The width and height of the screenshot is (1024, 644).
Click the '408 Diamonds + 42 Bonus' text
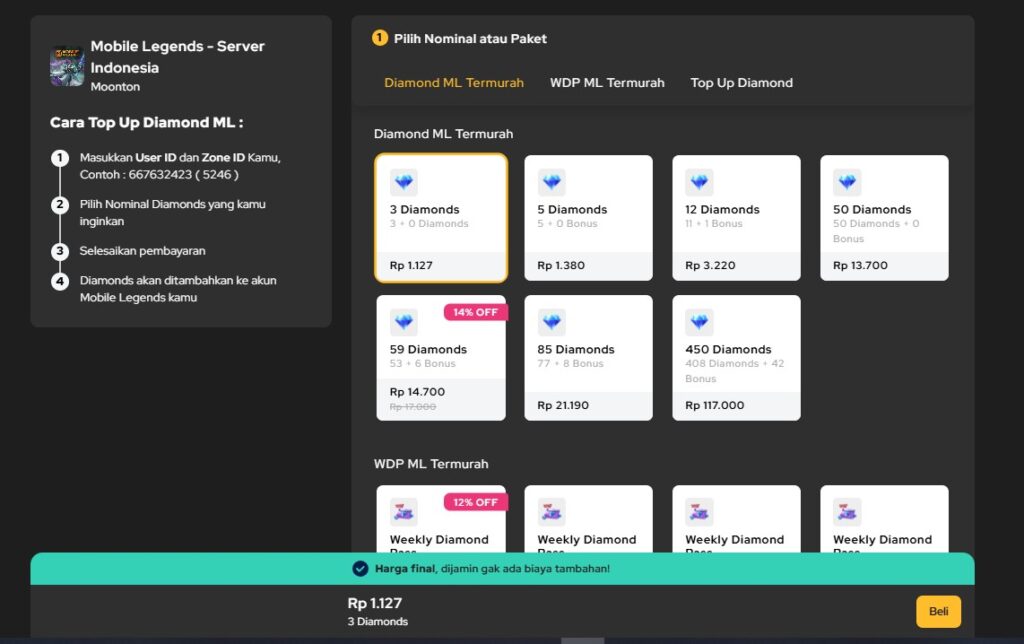click(735, 370)
